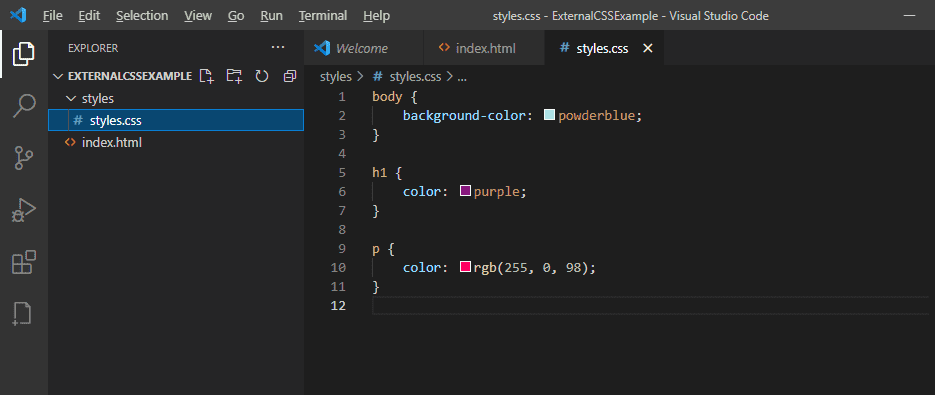Click the styles breadcrumb segment
Image resolution: width=935 pixels, height=395 pixels.
tap(336, 76)
